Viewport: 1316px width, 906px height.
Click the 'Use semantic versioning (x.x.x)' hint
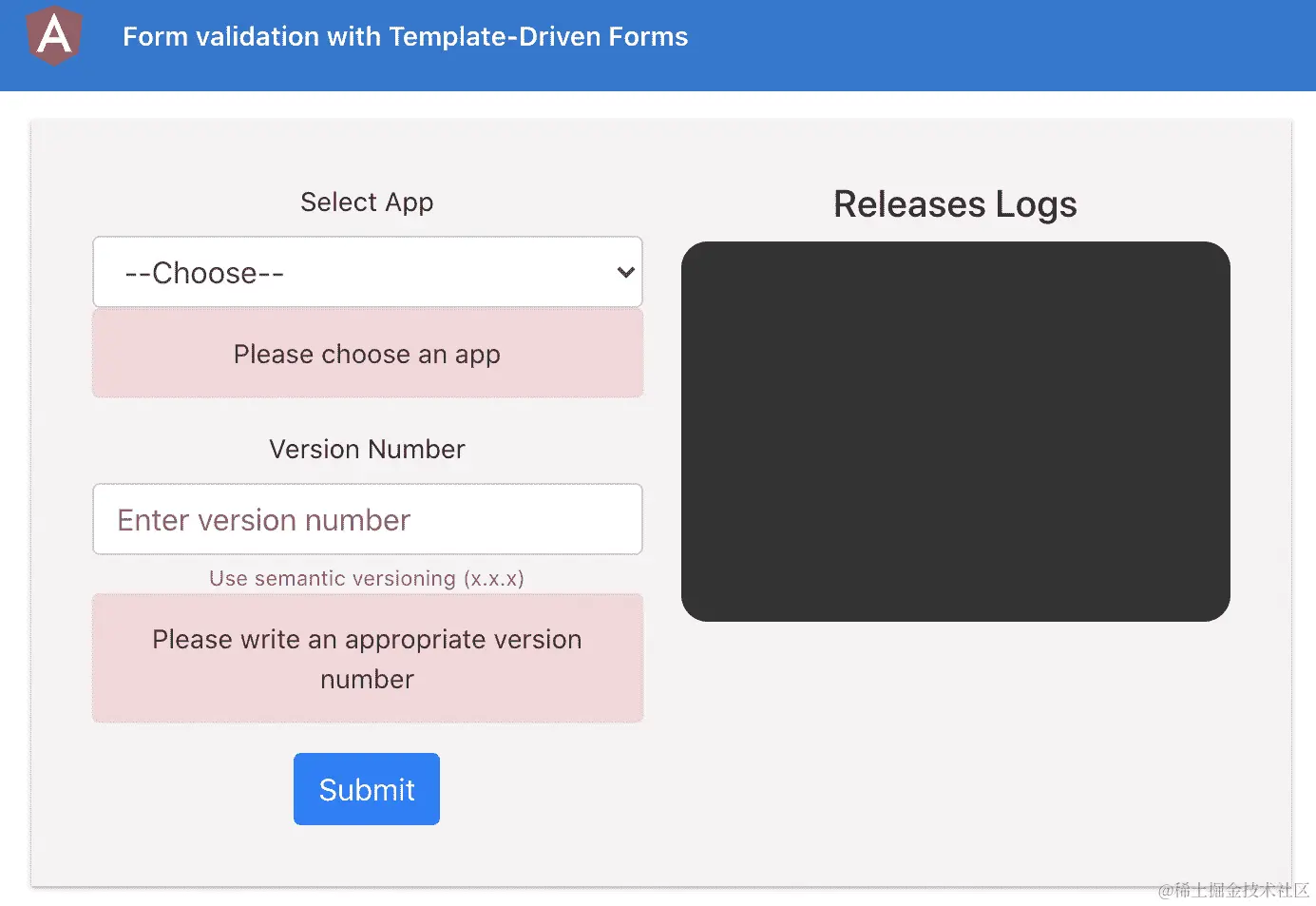(366, 578)
